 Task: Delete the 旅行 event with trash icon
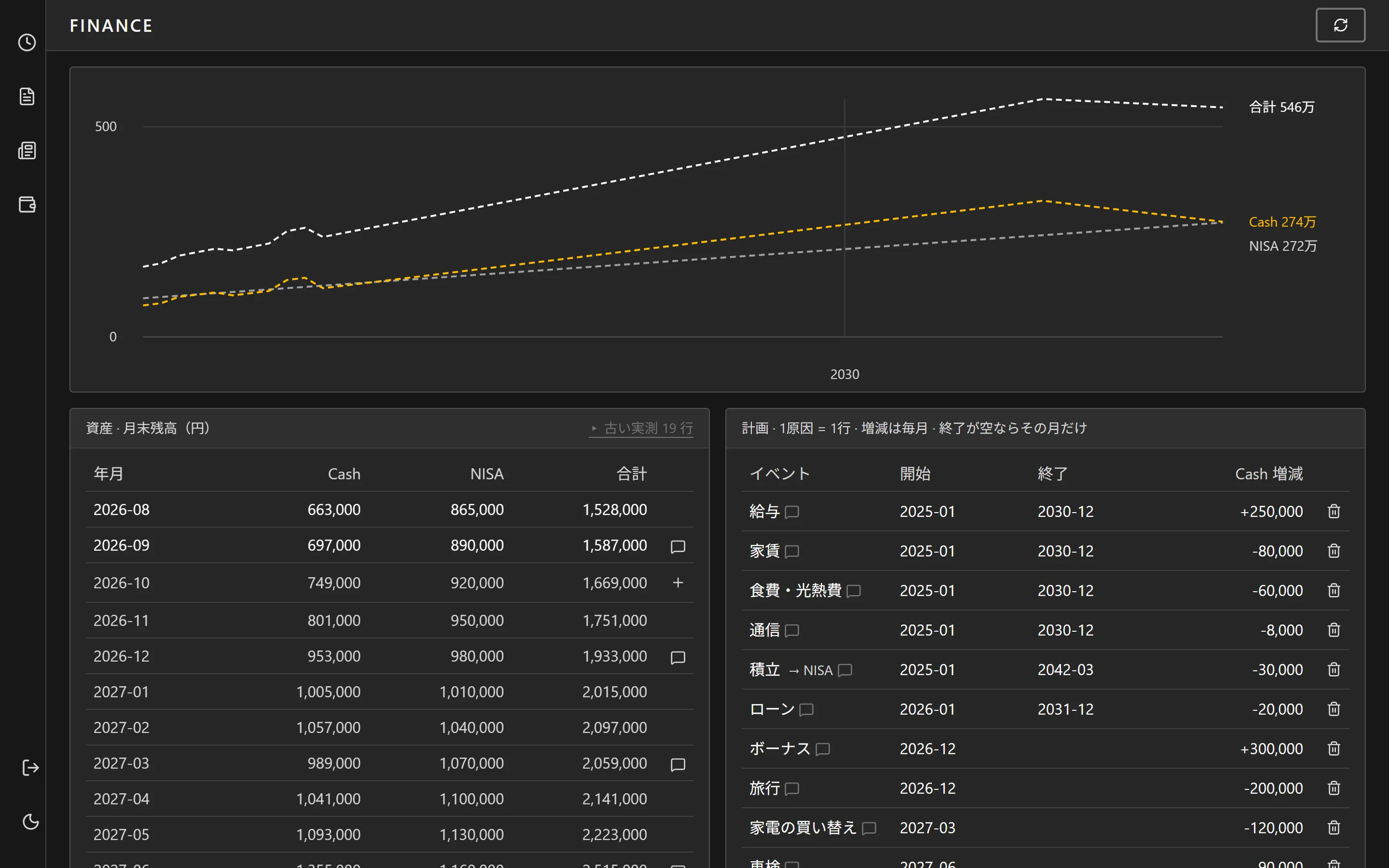click(x=1334, y=788)
